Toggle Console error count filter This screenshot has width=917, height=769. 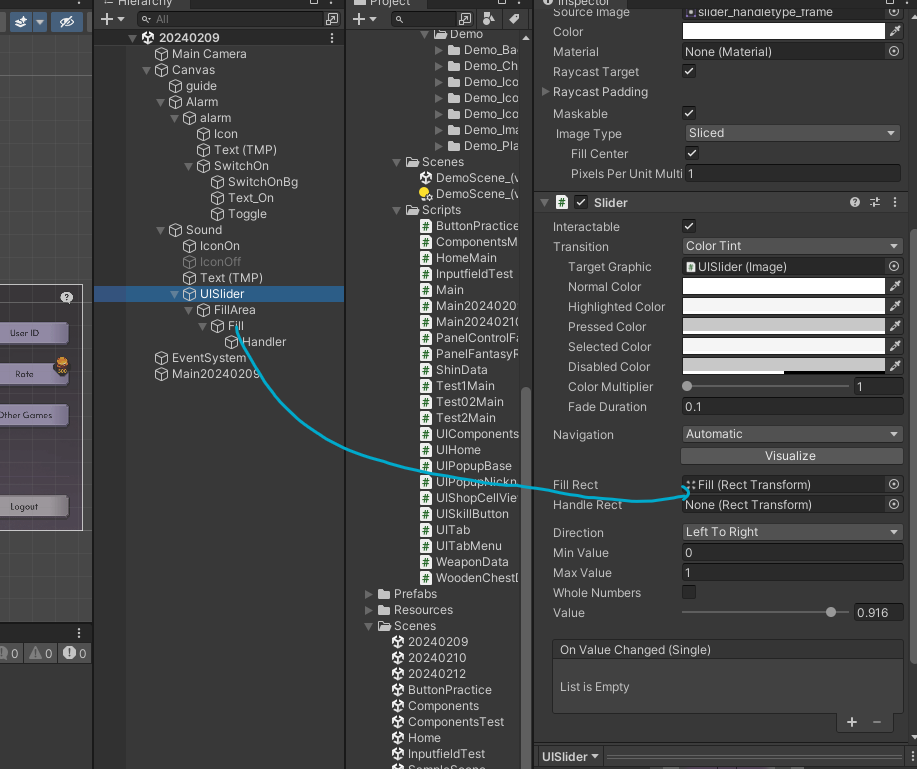tap(75, 653)
